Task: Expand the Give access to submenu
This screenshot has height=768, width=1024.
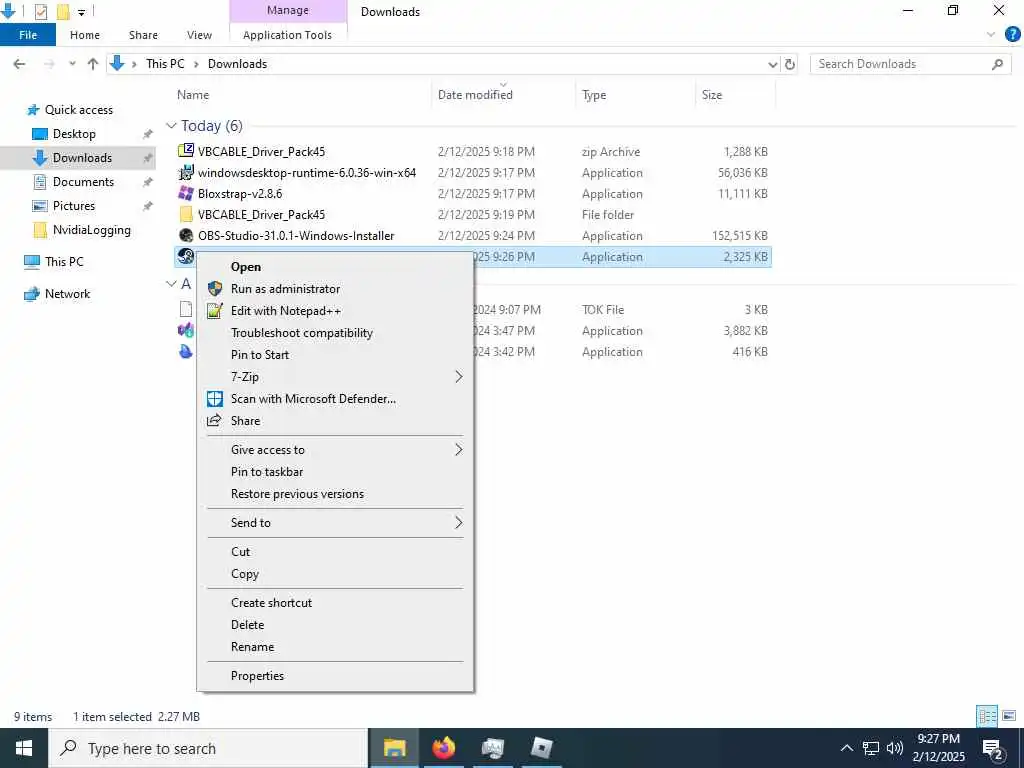Action: (458, 449)
